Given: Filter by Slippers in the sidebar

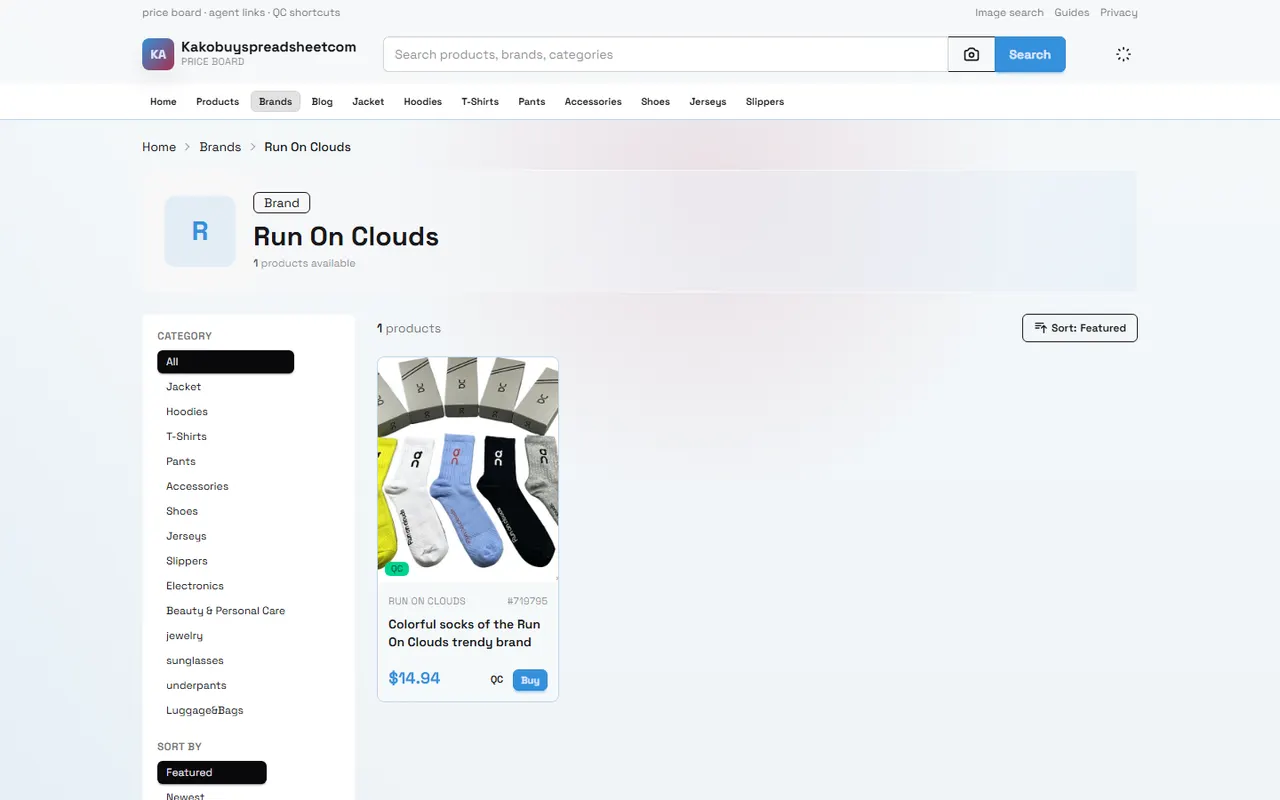Looking at the screenshot, I should coord(187,561).
